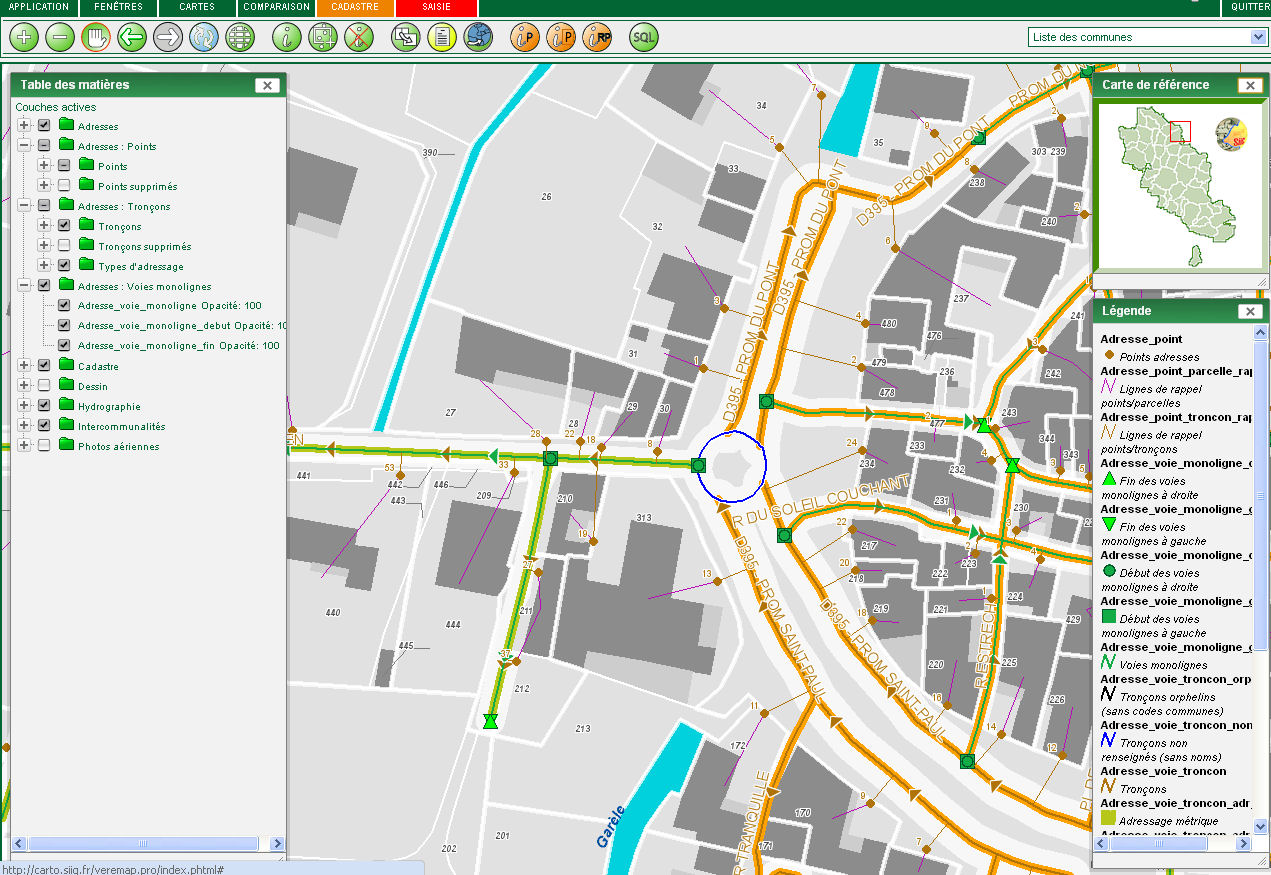Switch to the SAISIE tab

point(436,7)
